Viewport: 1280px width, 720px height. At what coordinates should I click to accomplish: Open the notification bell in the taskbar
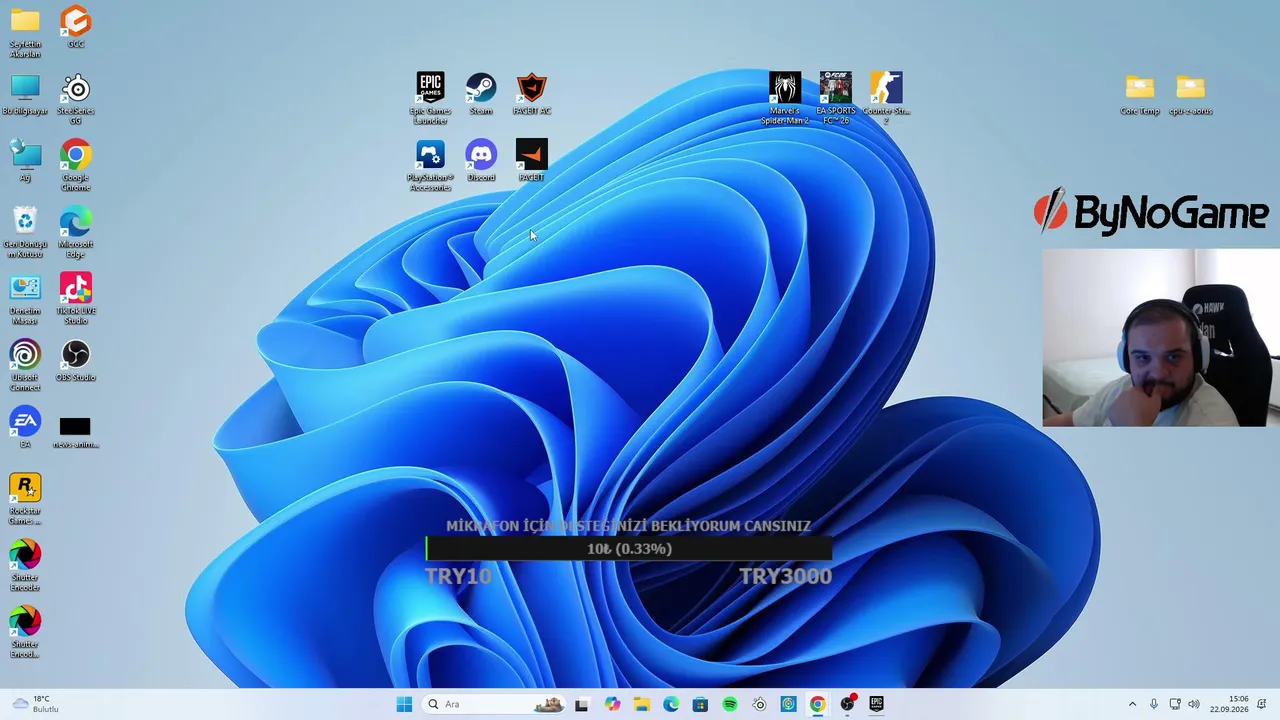1263,704
